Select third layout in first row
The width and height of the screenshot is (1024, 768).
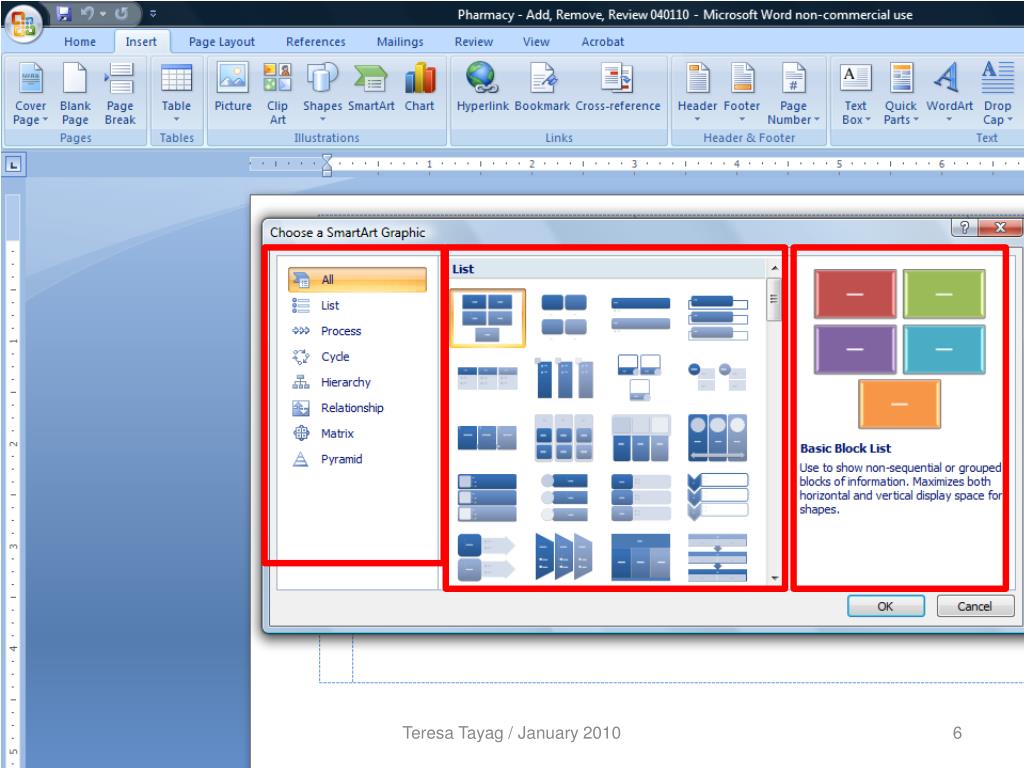pos(640,314)
